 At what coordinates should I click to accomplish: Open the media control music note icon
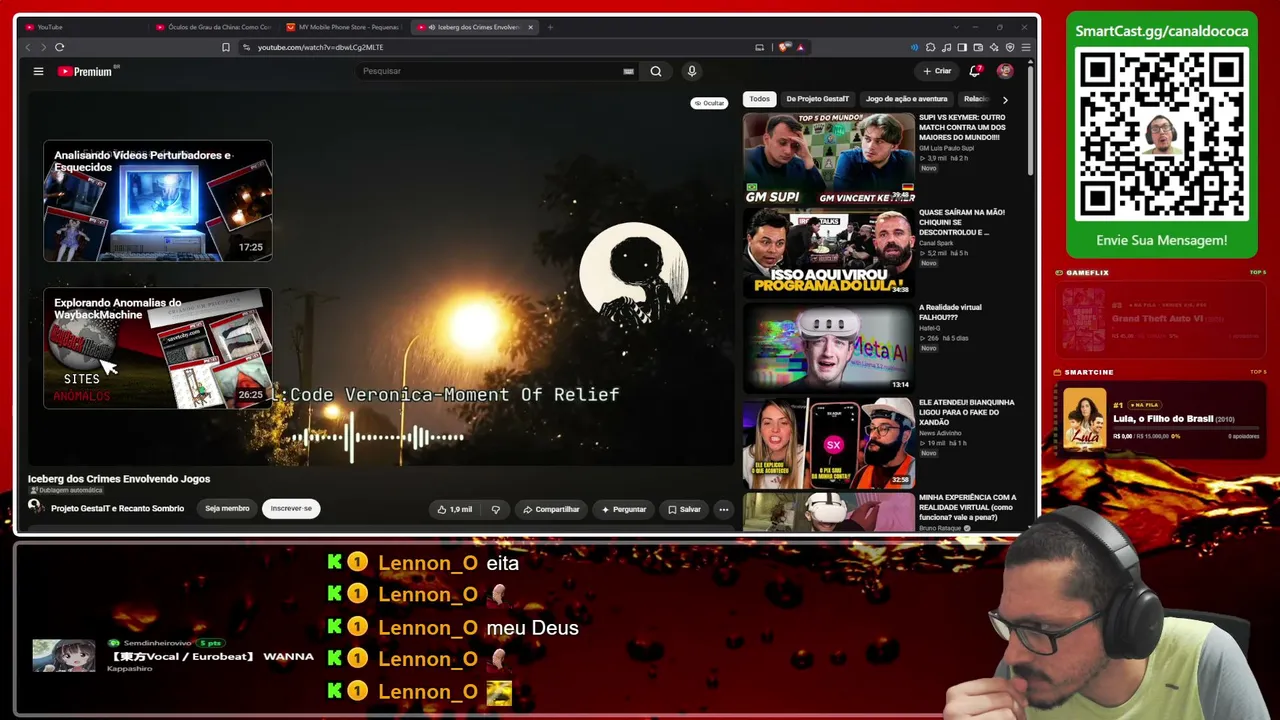(x=946, y=47)
